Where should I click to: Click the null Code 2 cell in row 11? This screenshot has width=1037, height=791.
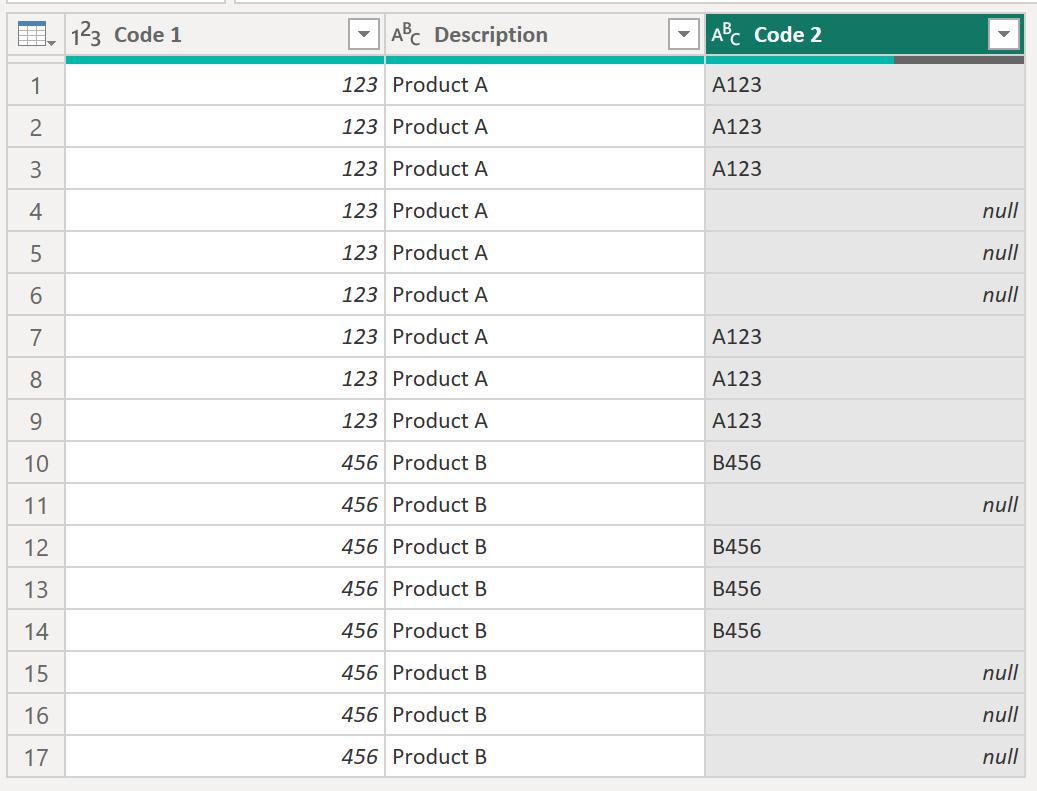point(865,505)
